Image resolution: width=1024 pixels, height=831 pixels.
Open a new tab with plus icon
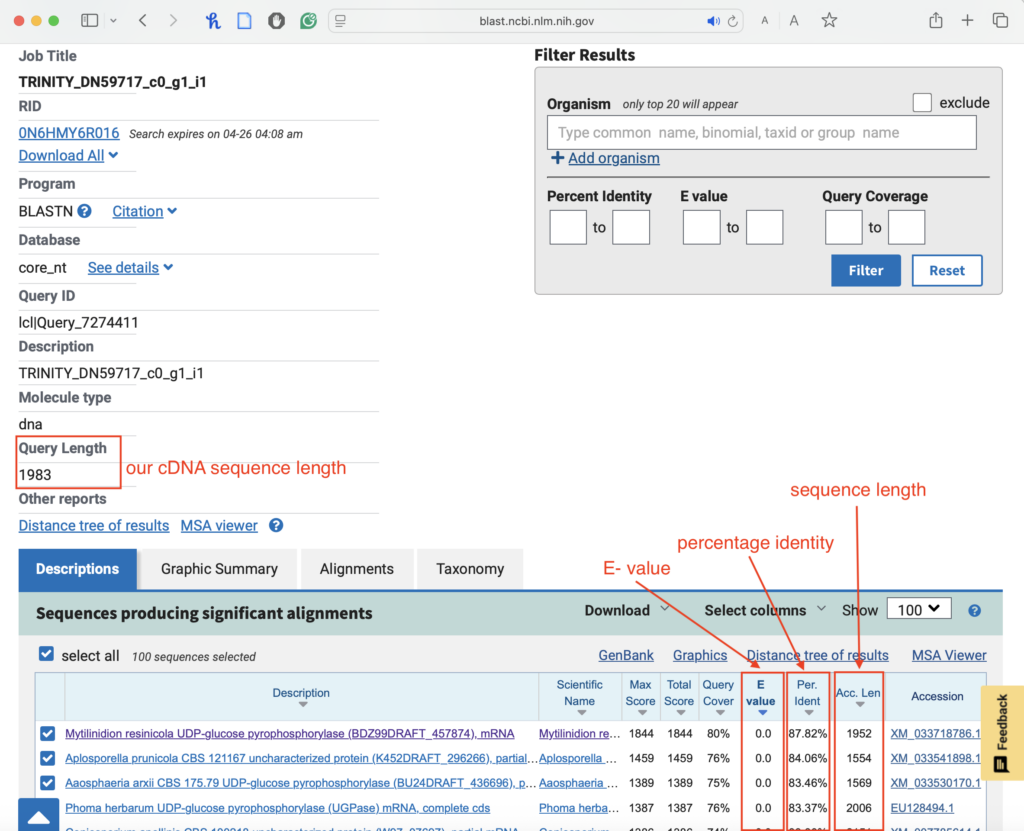[967, 20]
